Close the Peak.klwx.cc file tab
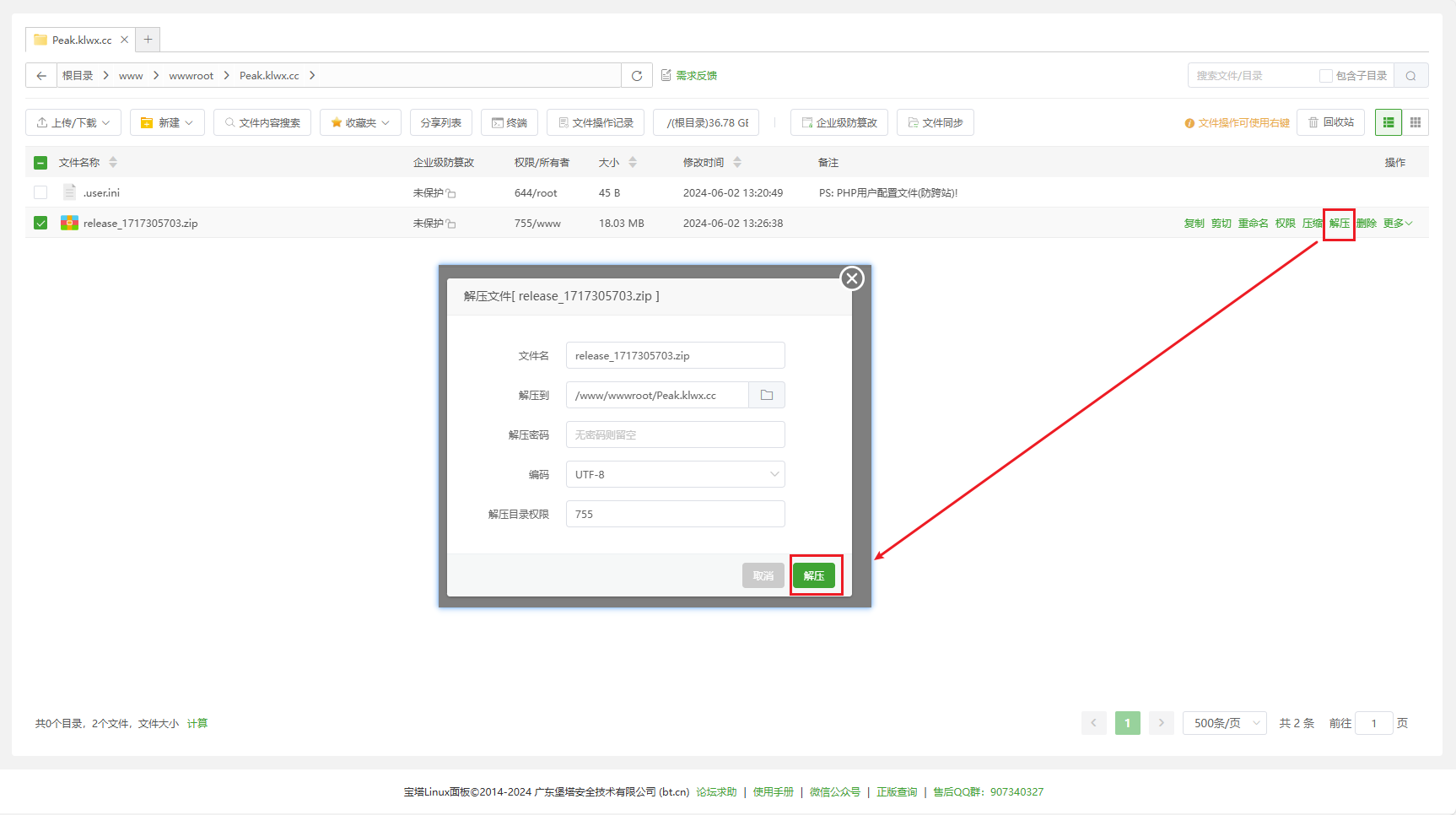The height and width of the screenshot is (815, 1456). click(x=124, y=40)
